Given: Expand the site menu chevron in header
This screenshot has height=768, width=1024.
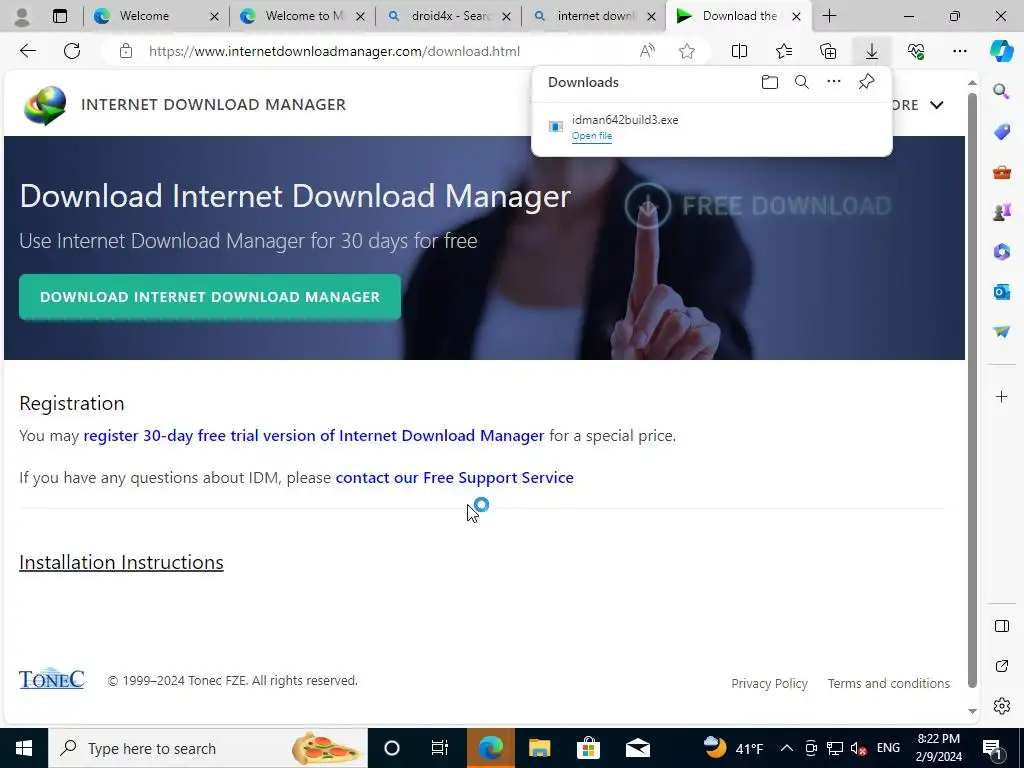Looking at the screenshot, I should pyautogui.click(x=937, y=105).
